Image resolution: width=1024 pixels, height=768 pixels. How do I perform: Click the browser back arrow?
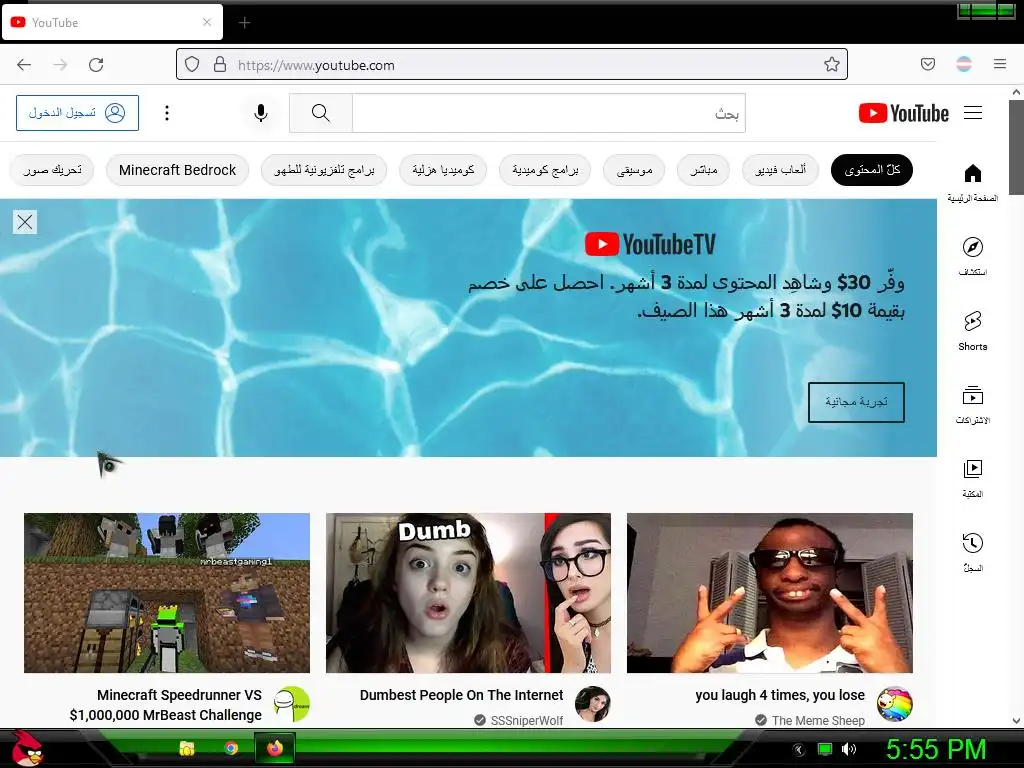pyautogui.click(x=24, y=65)
